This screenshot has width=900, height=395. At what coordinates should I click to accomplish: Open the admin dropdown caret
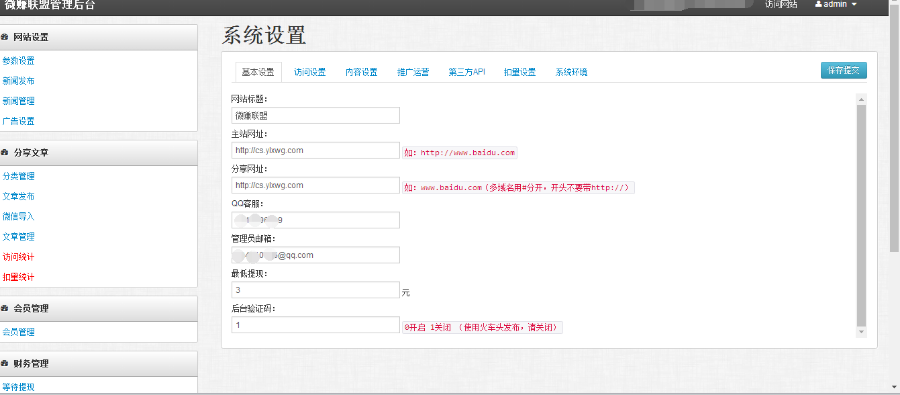854,5
